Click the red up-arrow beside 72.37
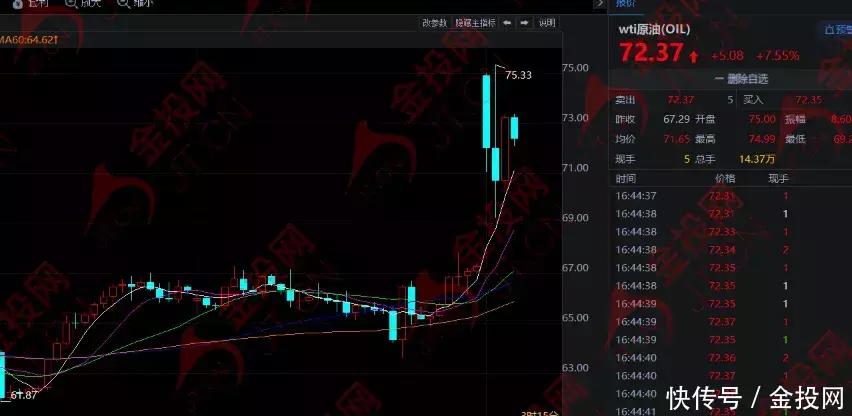This screenshot has height=416, width=852. pyautogui.click(x=694, y=56)
